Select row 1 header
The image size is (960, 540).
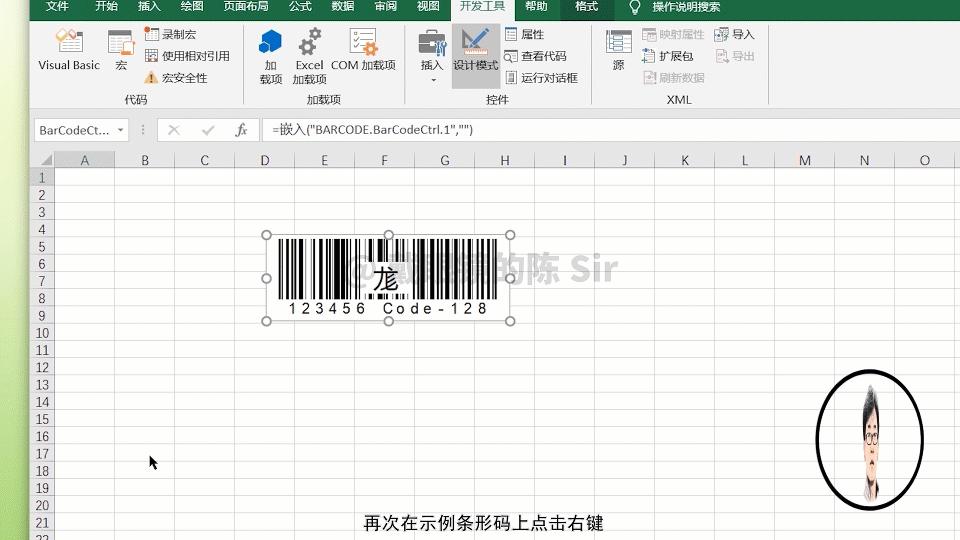[x=42, y=178]
